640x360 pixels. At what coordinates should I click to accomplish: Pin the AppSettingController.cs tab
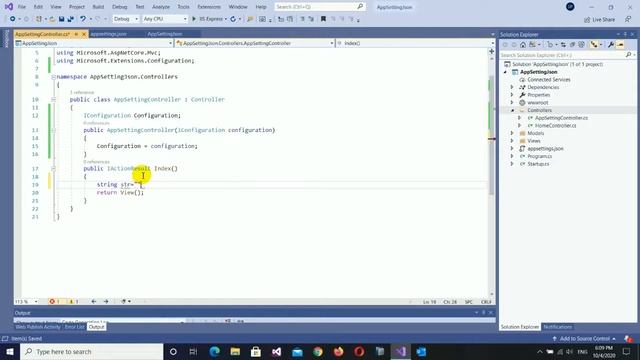point(76,34)
